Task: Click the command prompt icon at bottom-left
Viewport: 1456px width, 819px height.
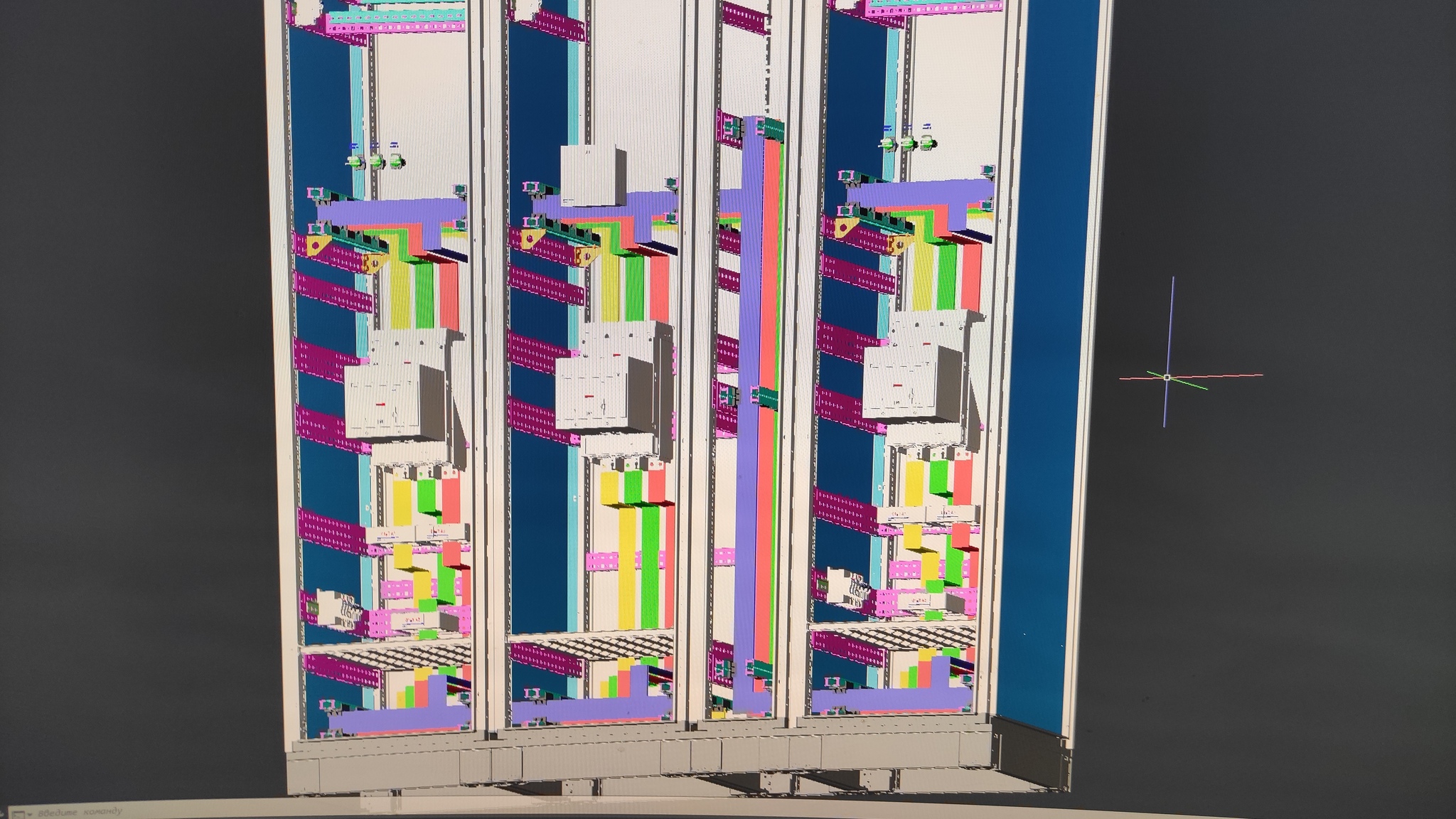Action: pyautogui.click(x=18, y=815)
